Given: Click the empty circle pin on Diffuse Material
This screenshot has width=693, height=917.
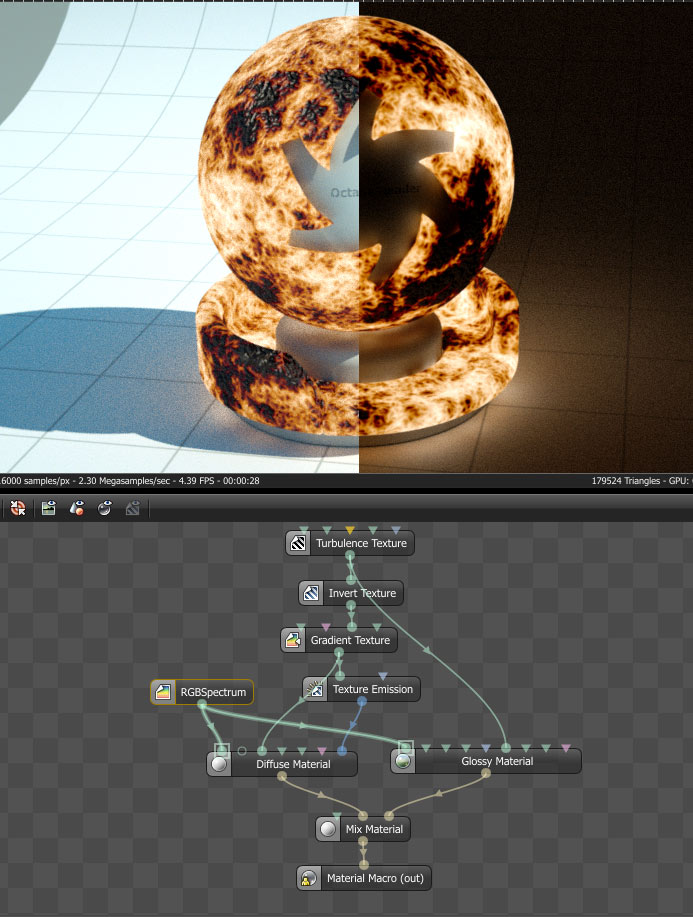Looking at the screenshot, I should (x=242, y=750).
